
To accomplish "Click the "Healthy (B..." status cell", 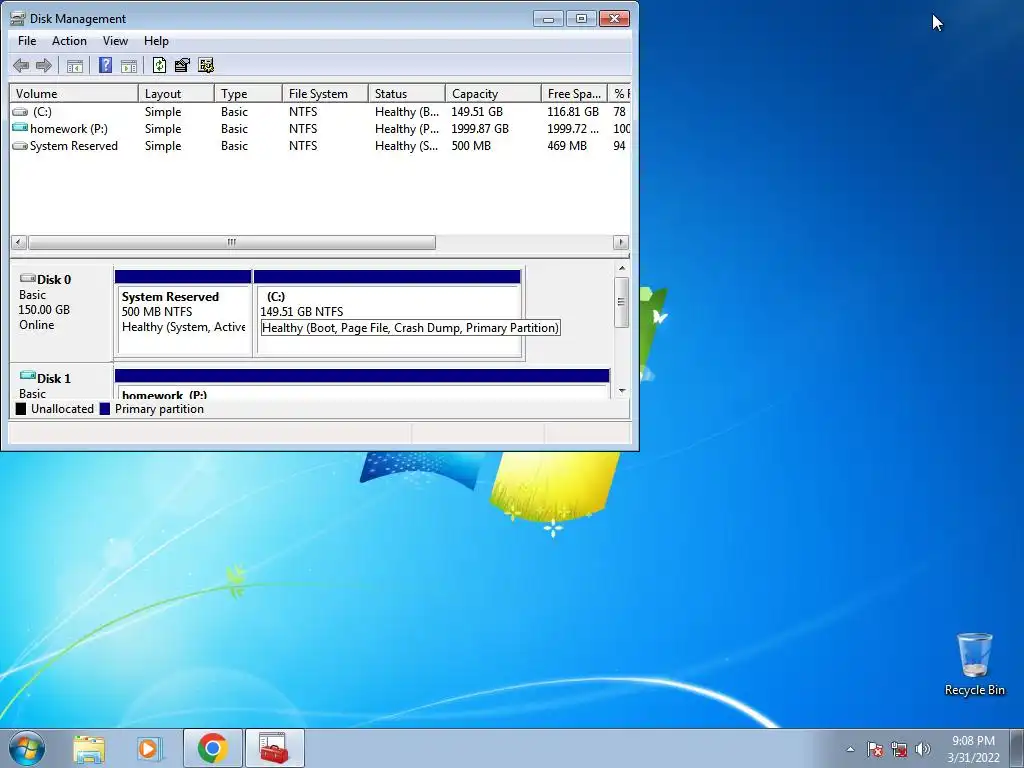I will [406, 112].
